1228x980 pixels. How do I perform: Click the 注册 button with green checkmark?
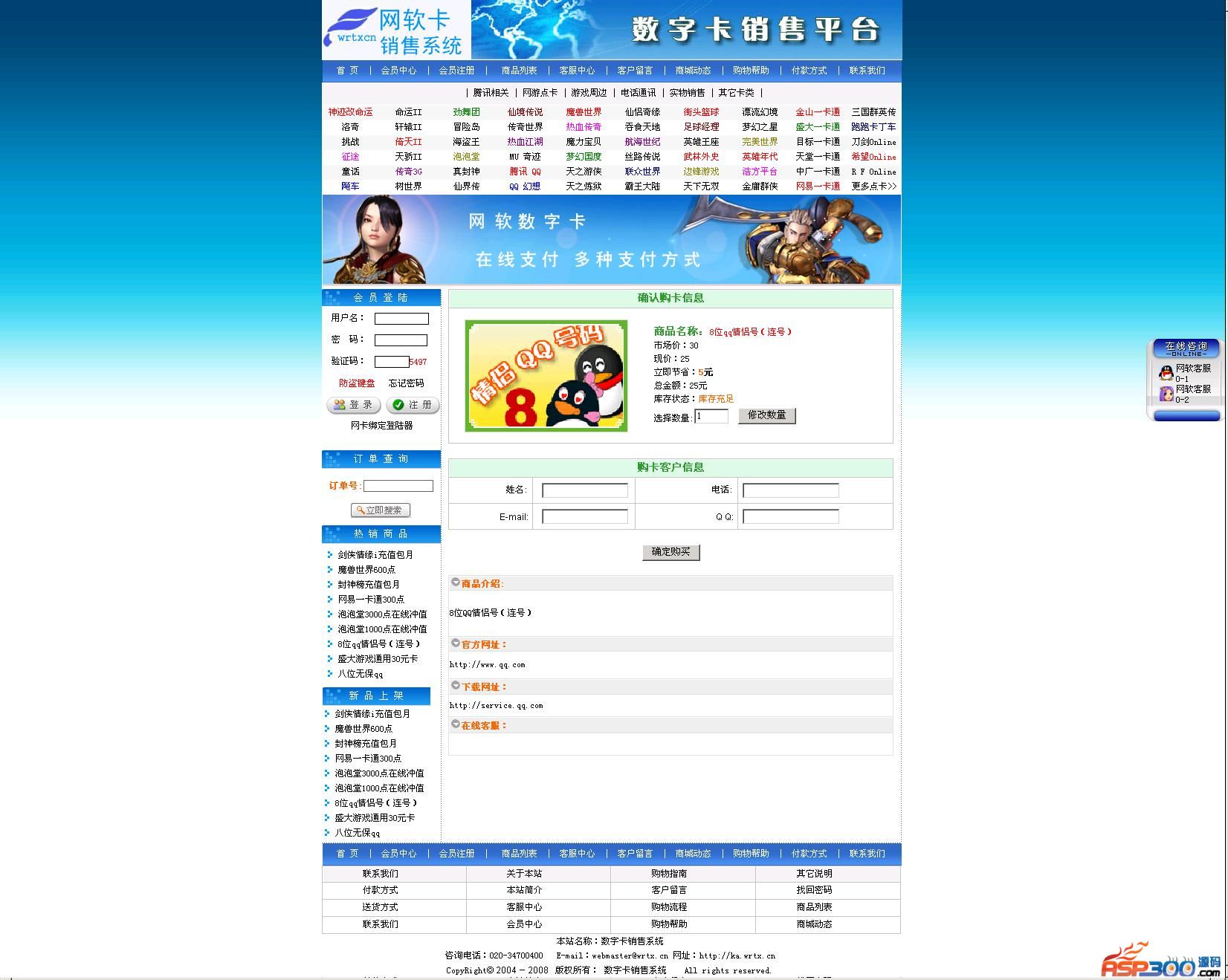[413, 405]
